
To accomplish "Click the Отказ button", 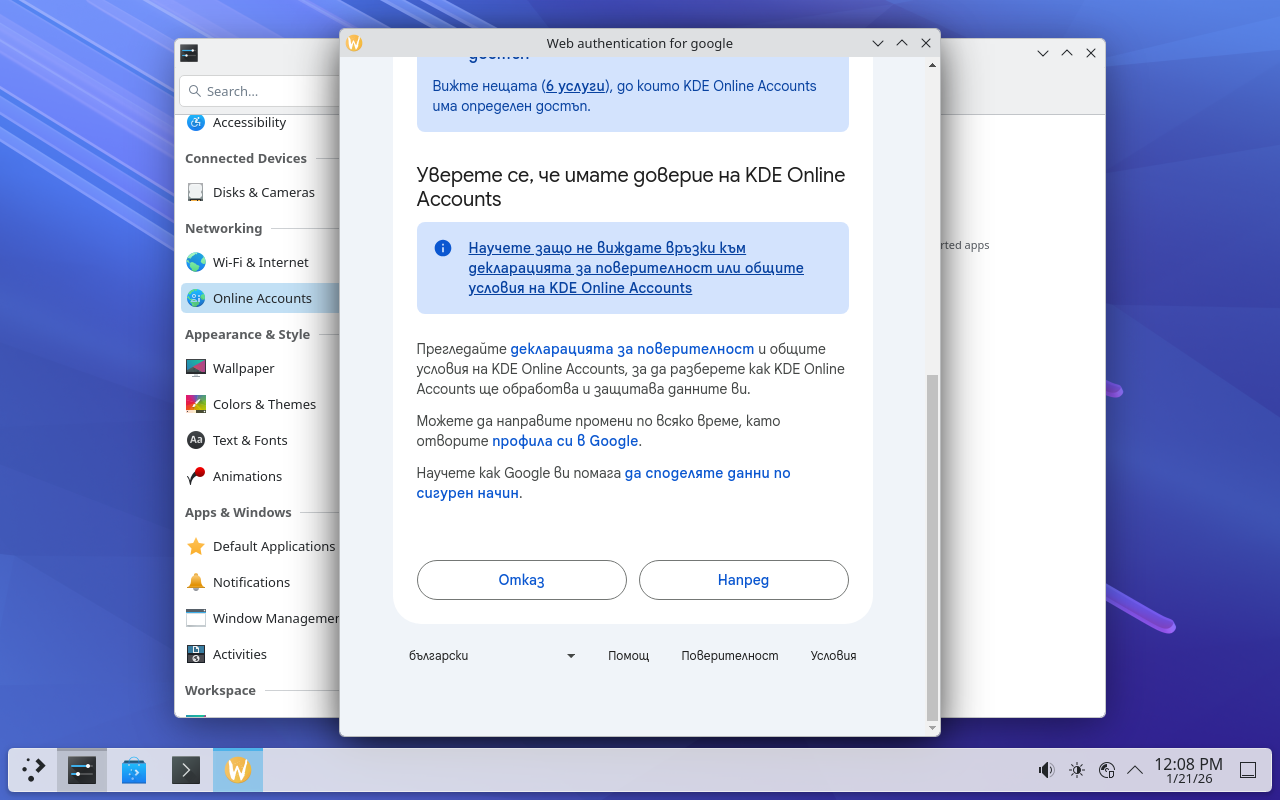I will (521, 580).
